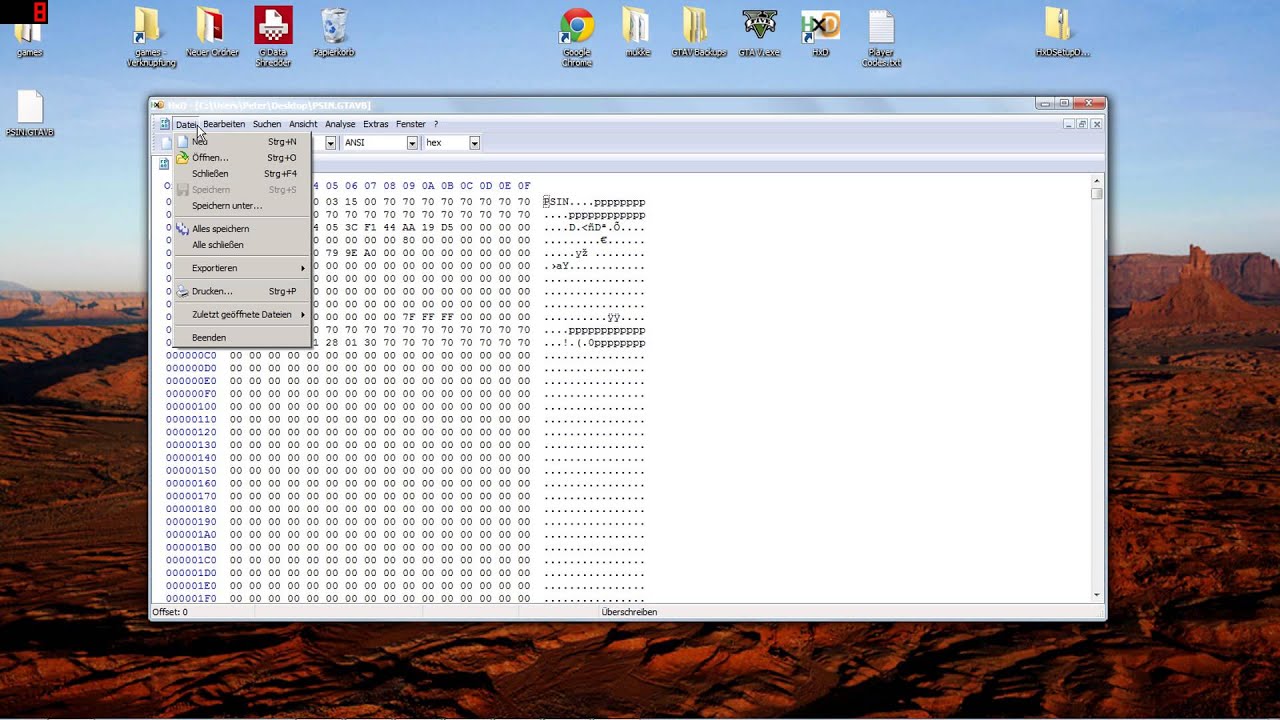Open the Ansicht menu
This screenshot has height=720, width=1280.
303,124
